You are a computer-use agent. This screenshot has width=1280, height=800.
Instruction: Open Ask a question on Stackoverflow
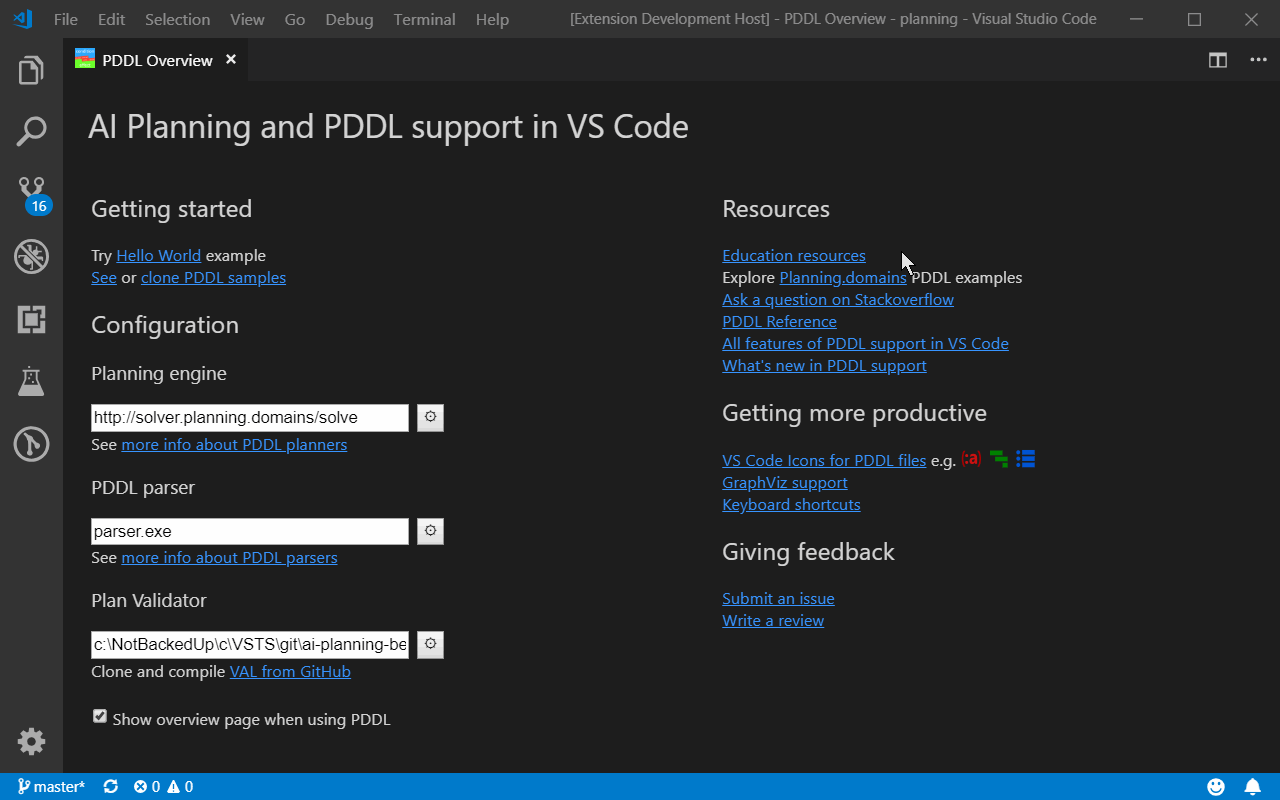838,299
